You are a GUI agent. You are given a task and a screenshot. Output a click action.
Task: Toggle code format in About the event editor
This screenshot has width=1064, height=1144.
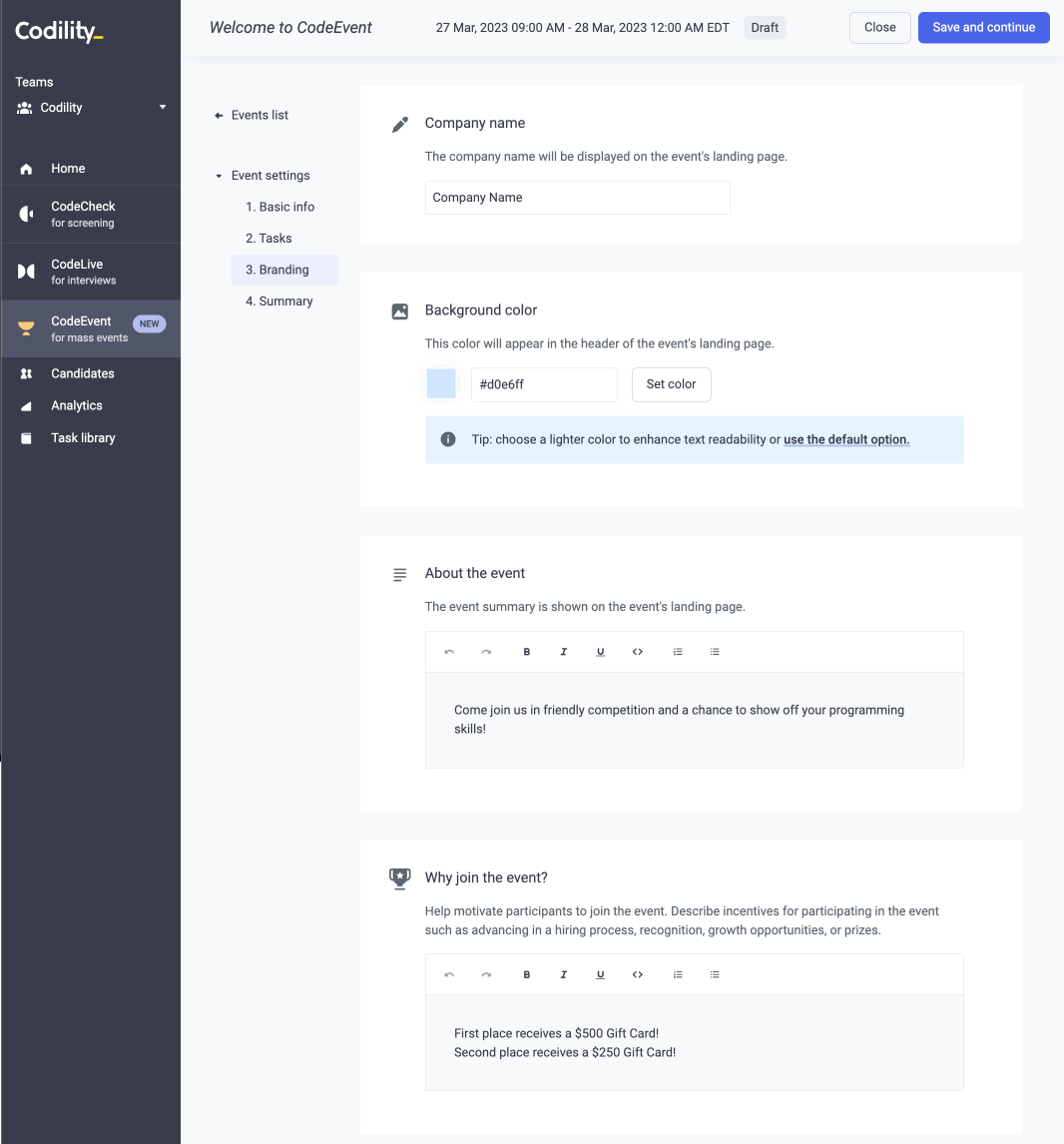point(638,652)
